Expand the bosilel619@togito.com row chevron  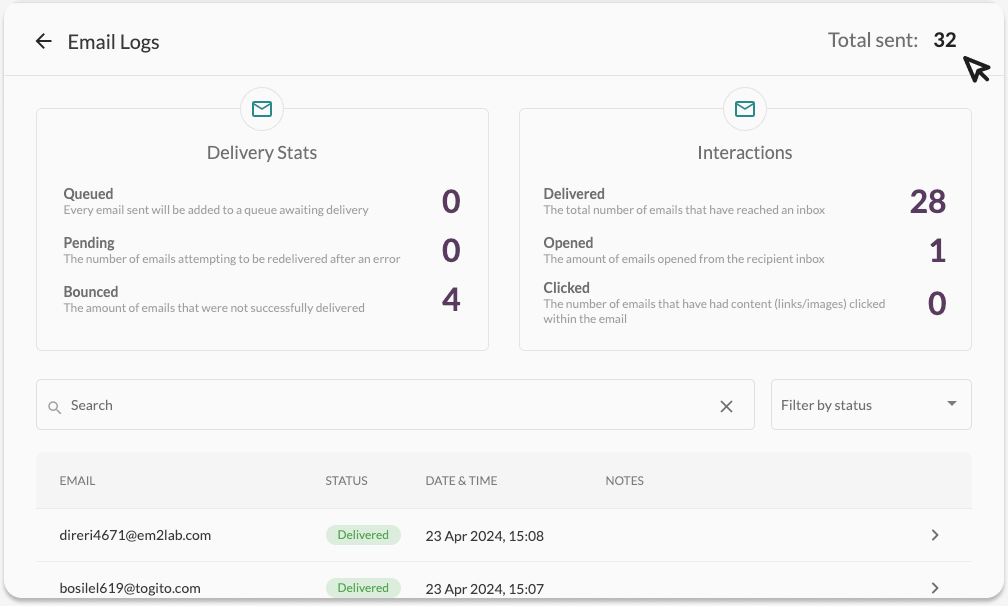935,588
